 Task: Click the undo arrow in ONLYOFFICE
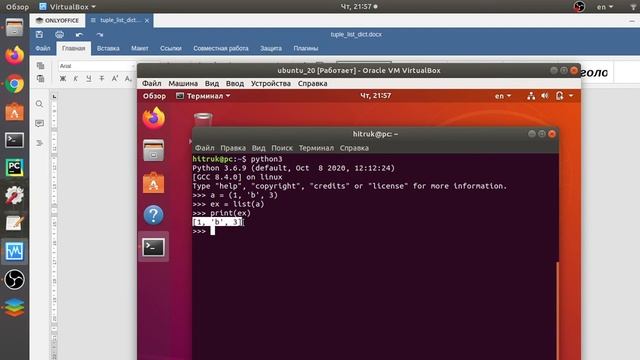(x=79, y=35)
